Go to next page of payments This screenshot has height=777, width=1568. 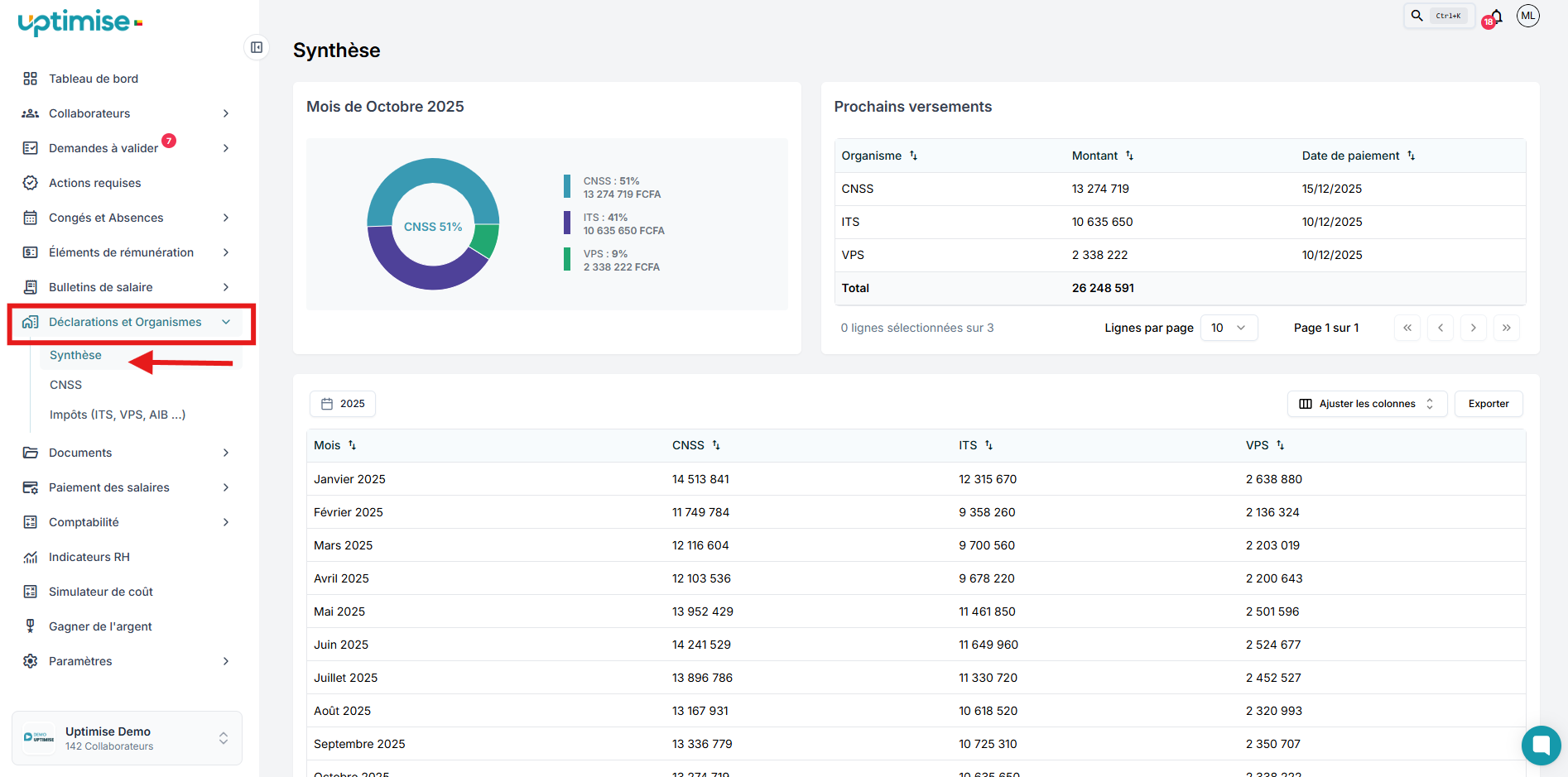(x=1473, y=328)
